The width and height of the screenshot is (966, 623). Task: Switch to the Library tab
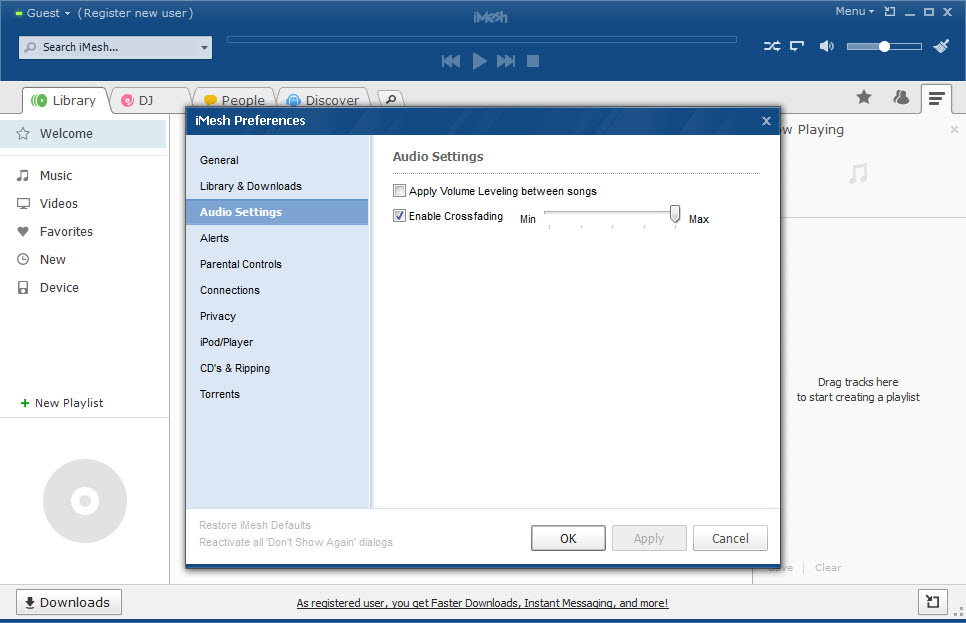pyautogui.click(x=65, y=100)
